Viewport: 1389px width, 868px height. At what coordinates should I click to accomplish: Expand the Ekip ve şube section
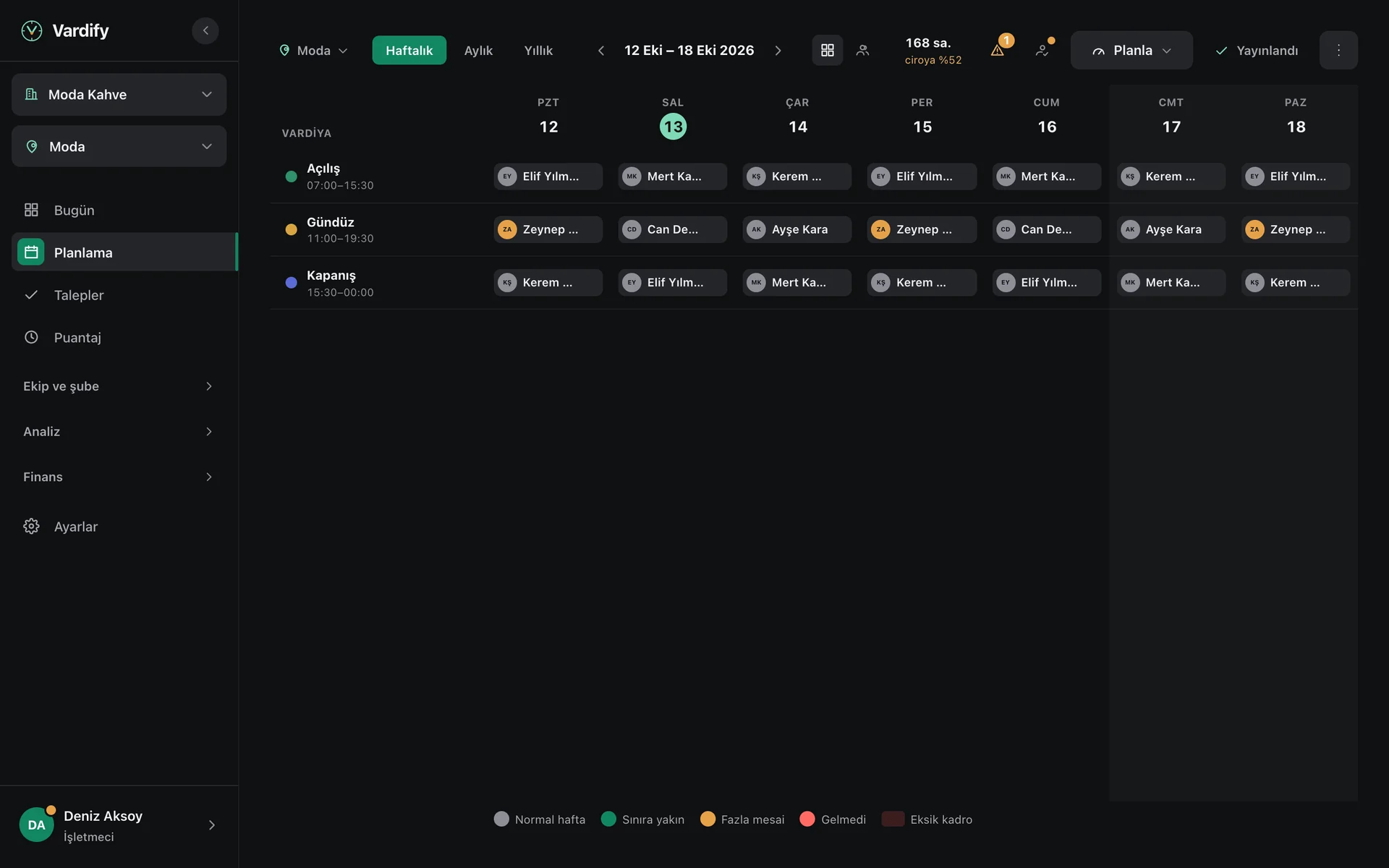coord(119,386)
